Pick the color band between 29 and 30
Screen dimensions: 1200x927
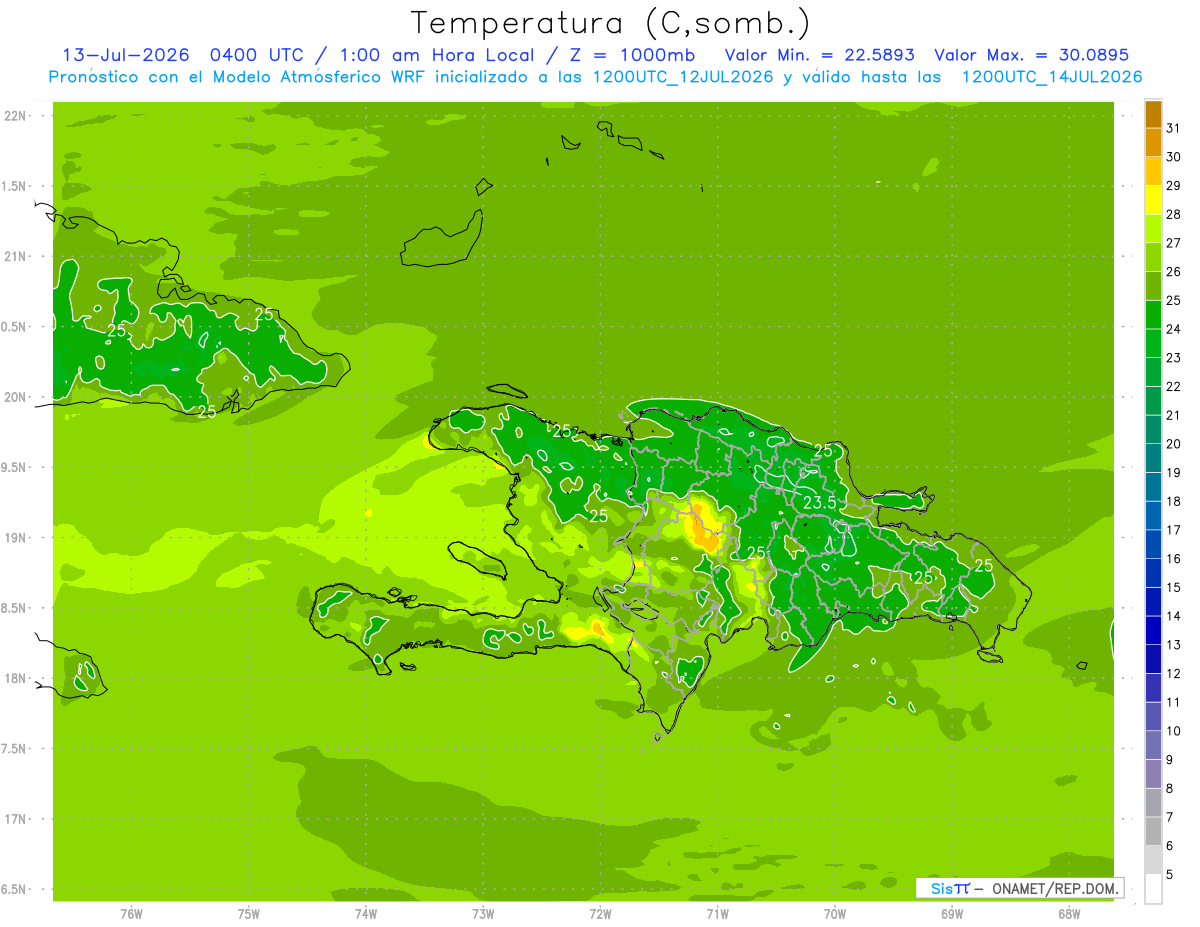(1153, 171)
